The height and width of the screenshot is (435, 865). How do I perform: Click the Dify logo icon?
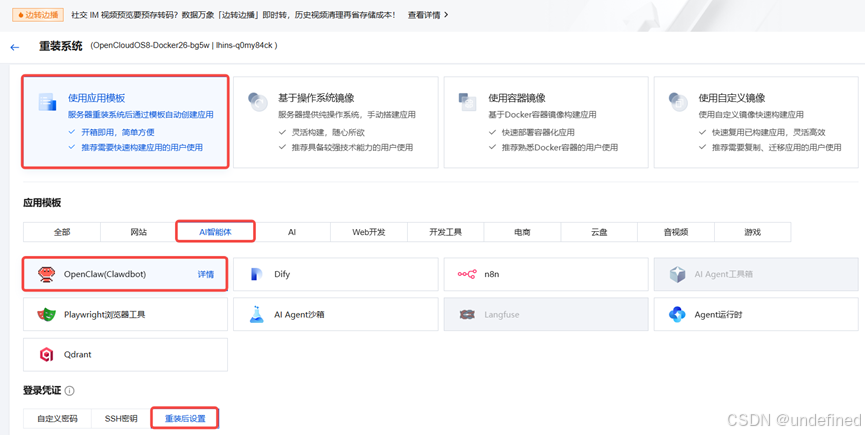click(257, 274)
